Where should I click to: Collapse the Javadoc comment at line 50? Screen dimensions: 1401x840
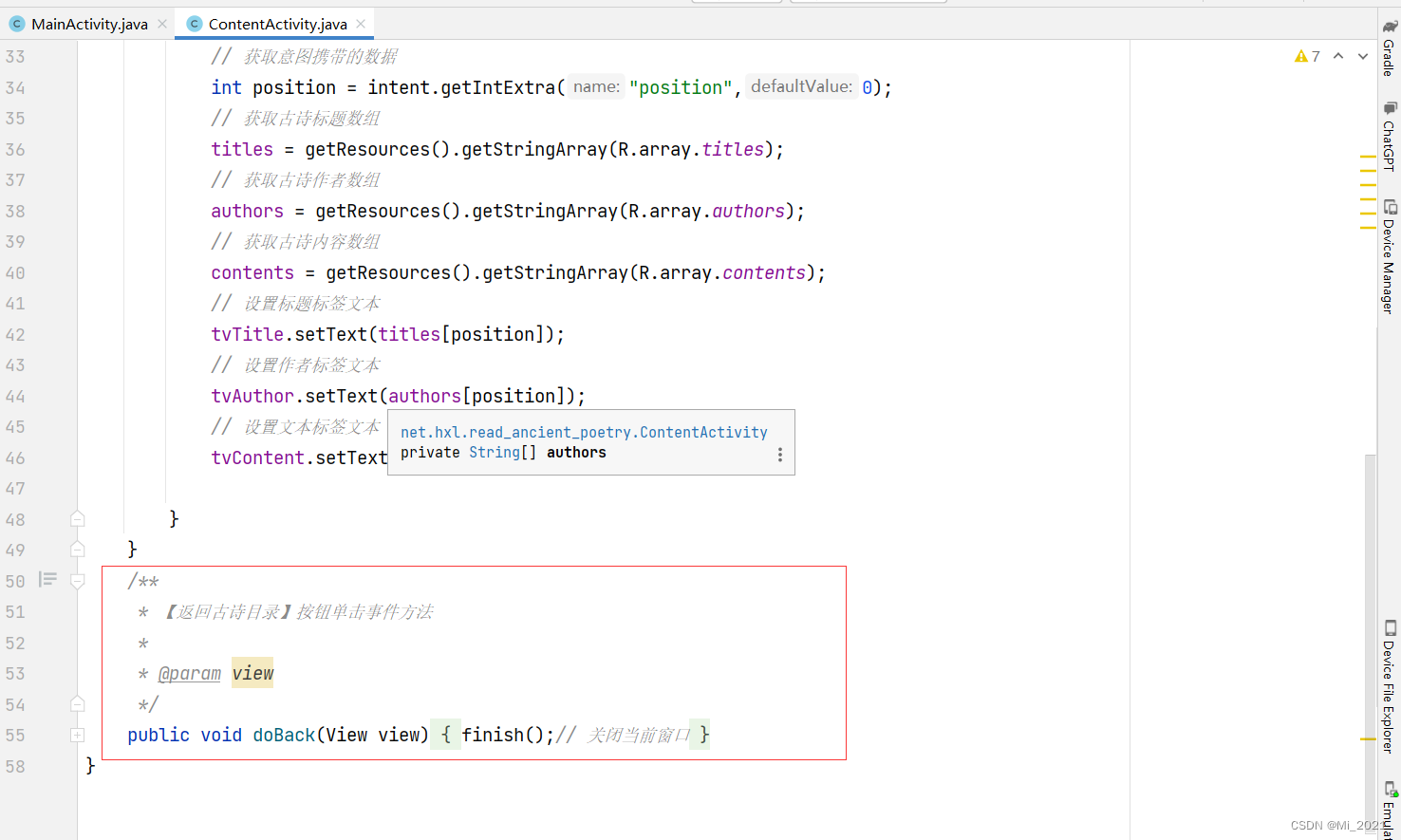pyautogui.click(x=78, y=581)
